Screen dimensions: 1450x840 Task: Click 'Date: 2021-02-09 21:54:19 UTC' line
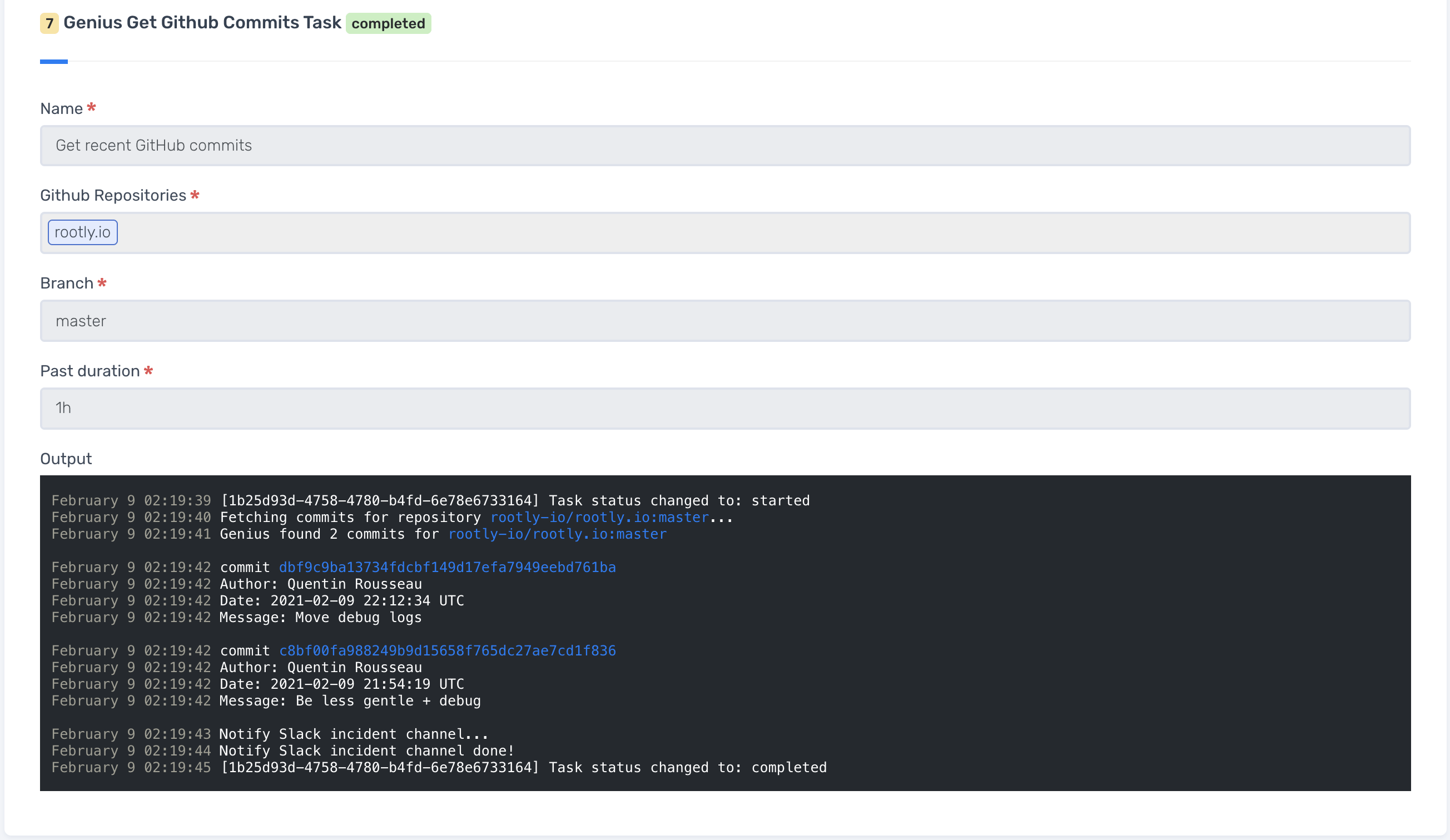coord(258,684)
